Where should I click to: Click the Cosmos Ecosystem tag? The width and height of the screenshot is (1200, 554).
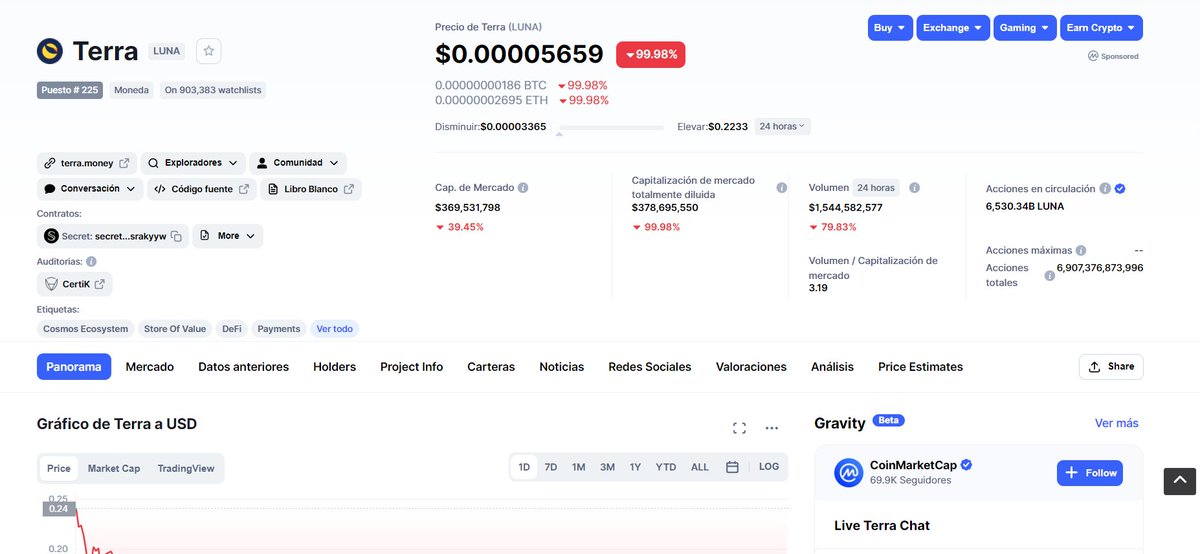tap(86, 328)
